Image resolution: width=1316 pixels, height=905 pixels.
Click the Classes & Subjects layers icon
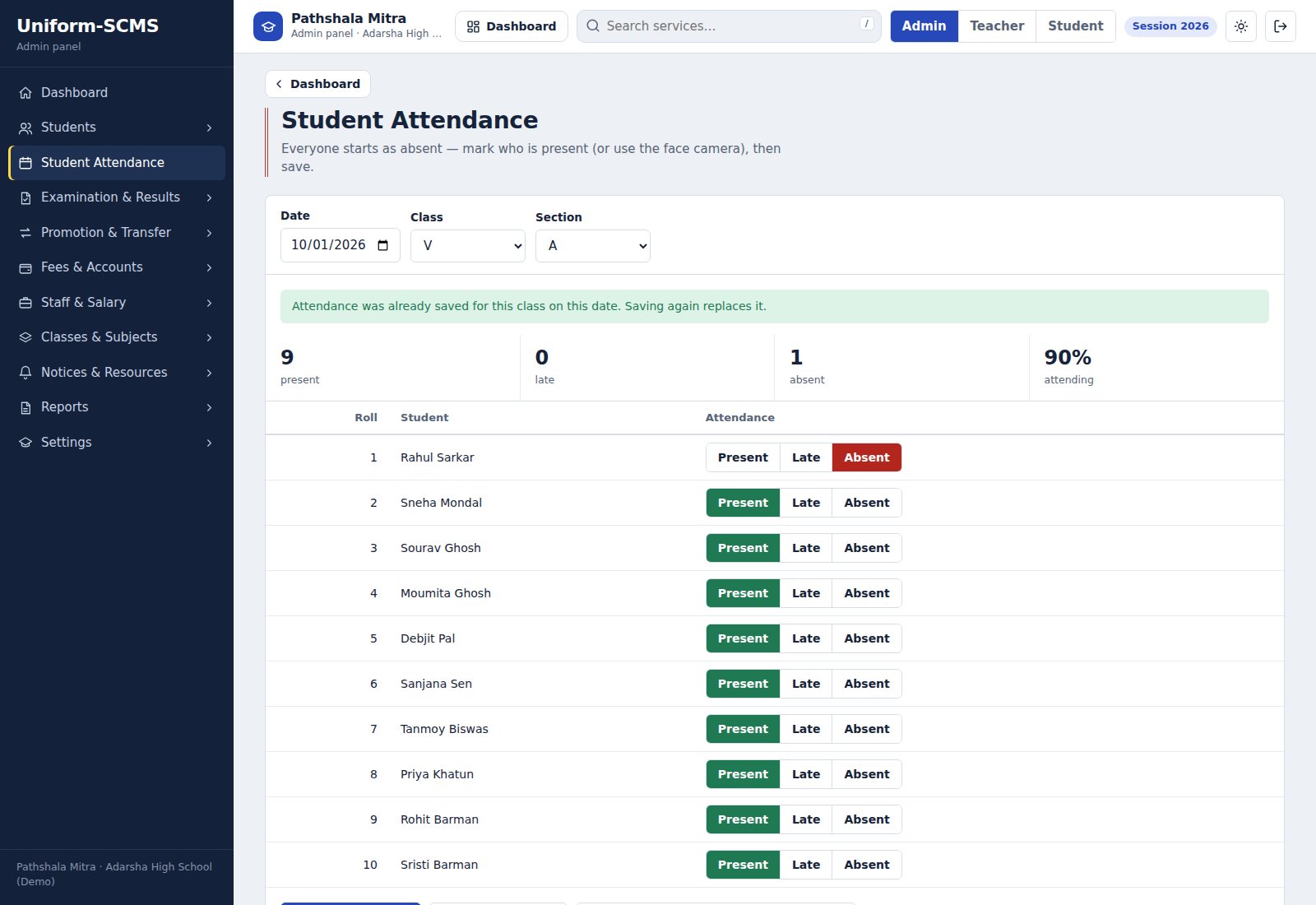pyautogui.click(x=25, y=337)
